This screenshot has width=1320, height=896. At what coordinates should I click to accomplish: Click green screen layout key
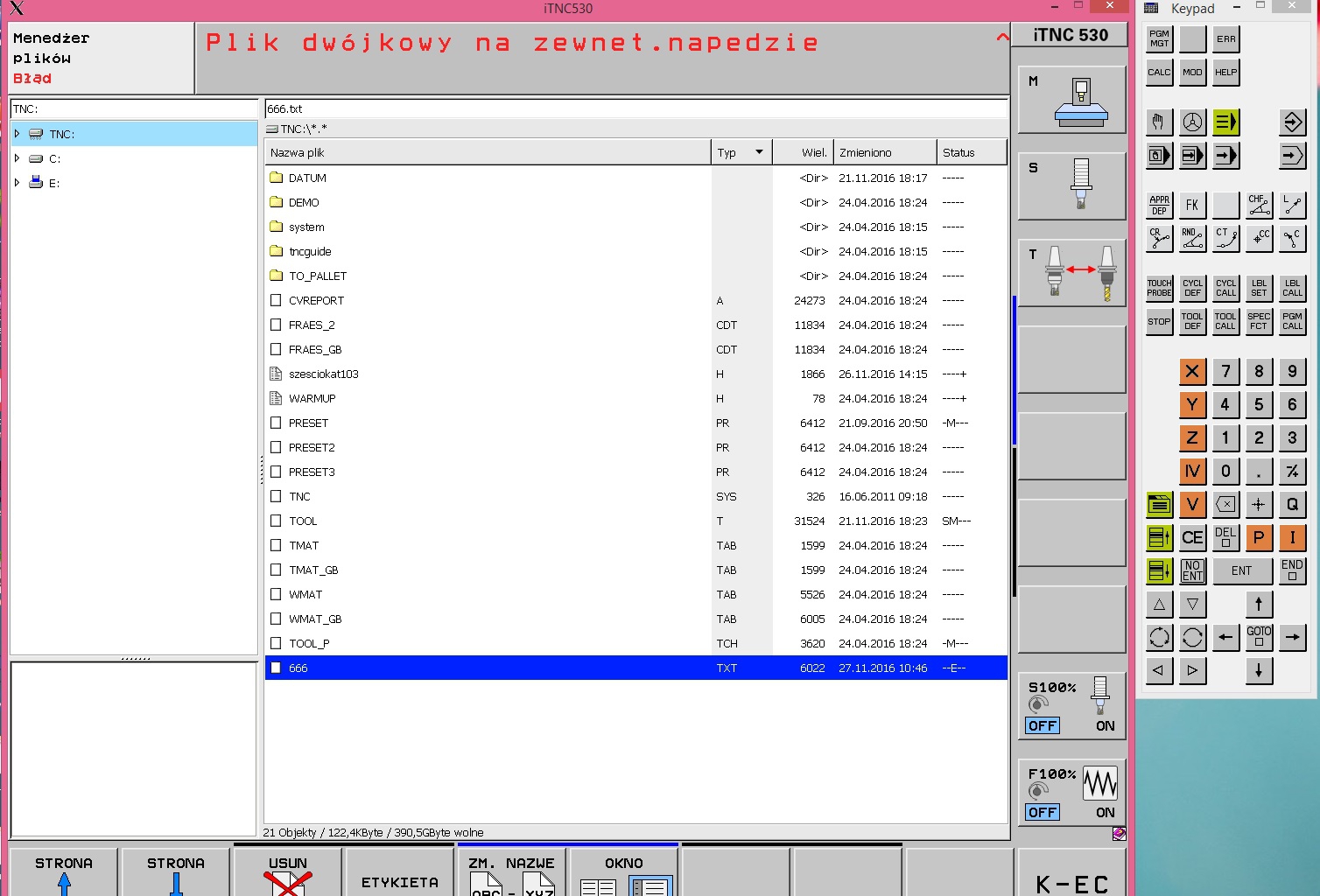tap(1159, 504)
